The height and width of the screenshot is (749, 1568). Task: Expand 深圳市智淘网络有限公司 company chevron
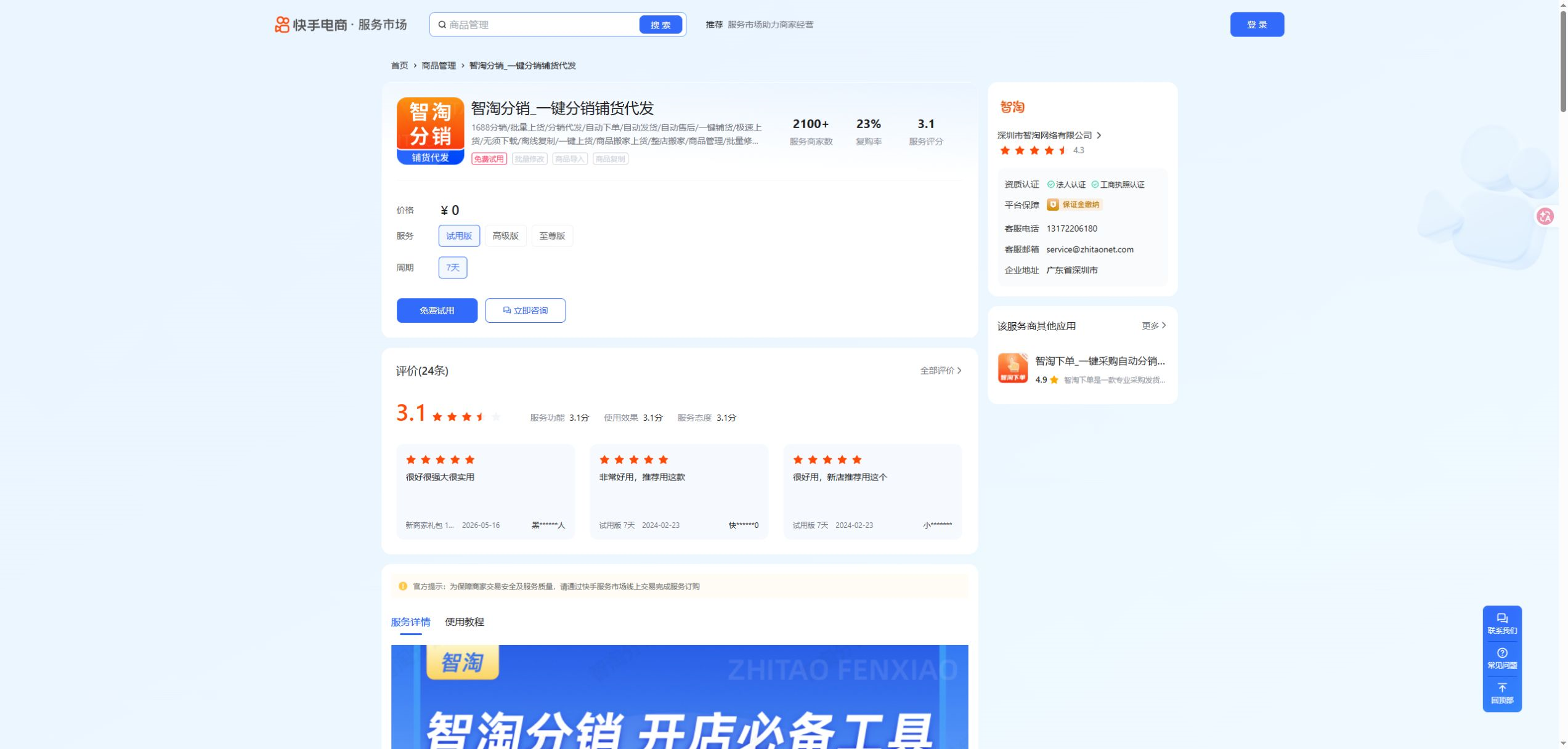click(1099, 136)
